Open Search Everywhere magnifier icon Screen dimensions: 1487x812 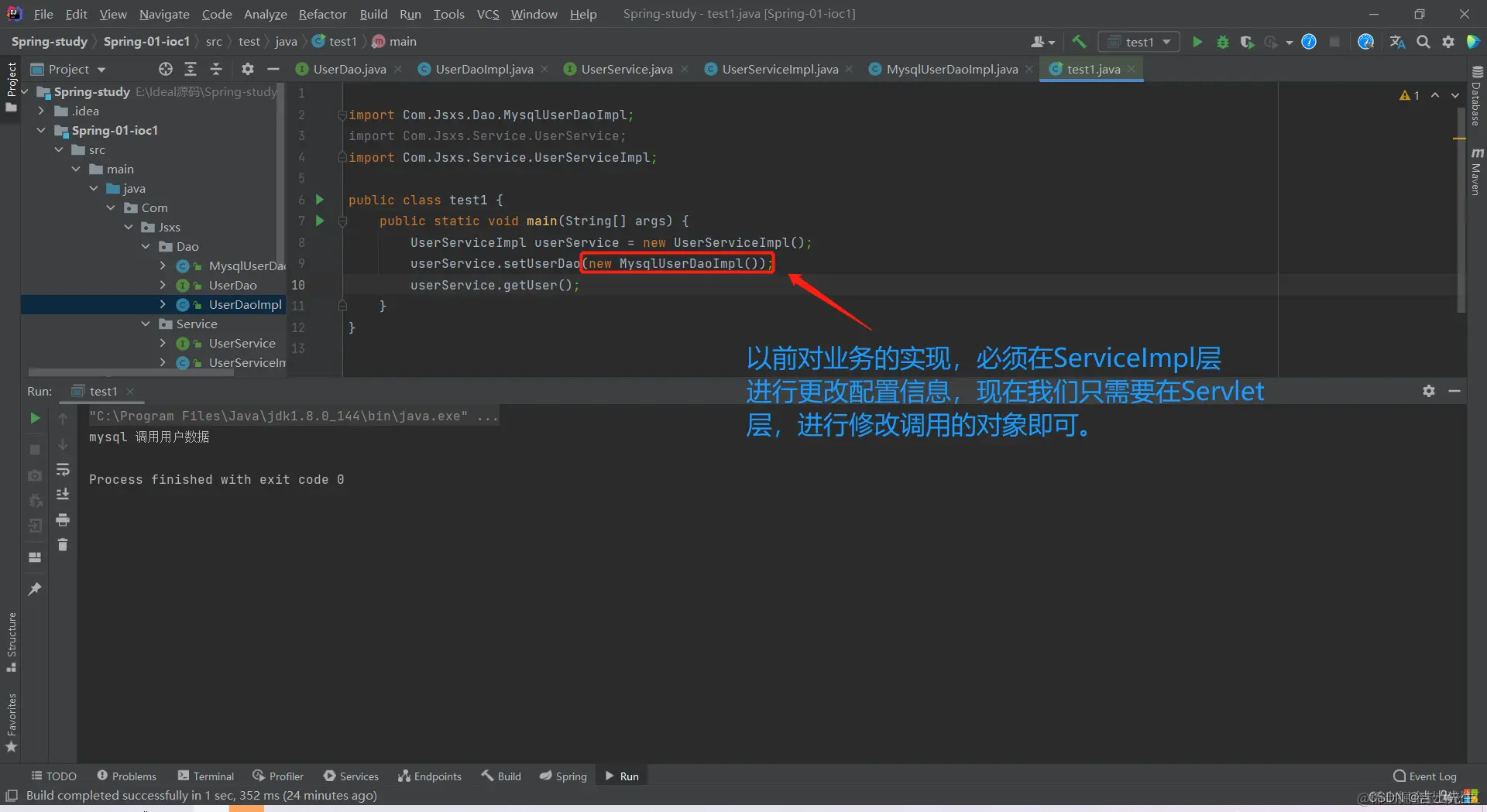tap(1423, 42)
